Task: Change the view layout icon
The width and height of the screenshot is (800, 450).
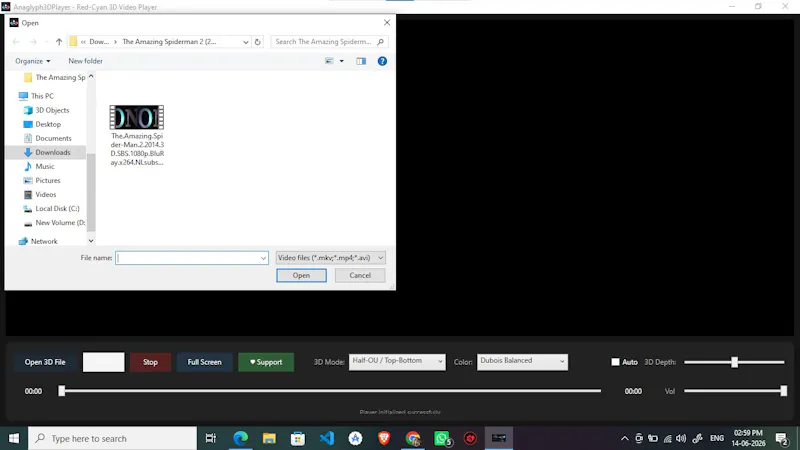Action: 329,61
